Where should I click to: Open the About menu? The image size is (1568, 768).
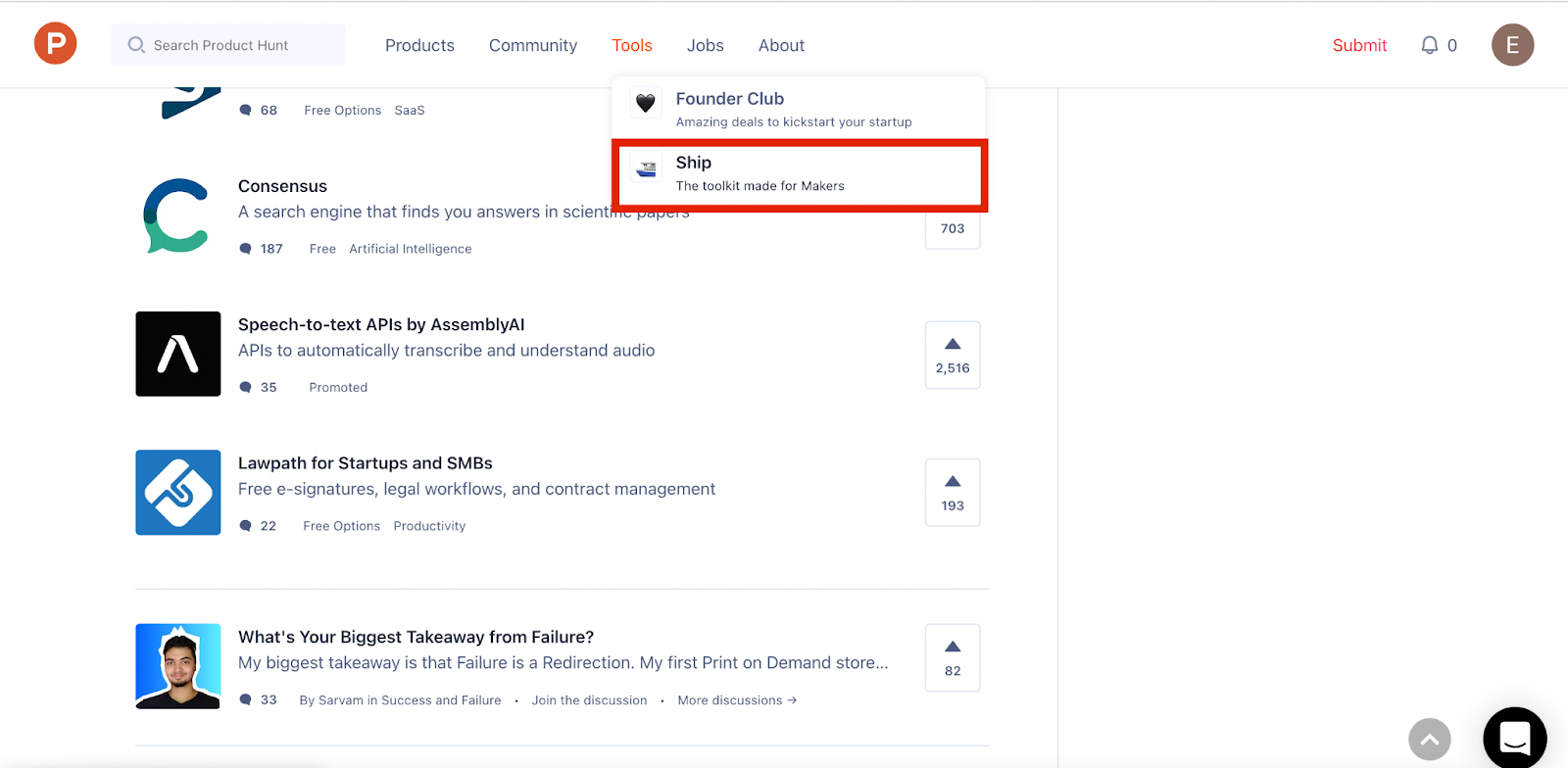781,45
